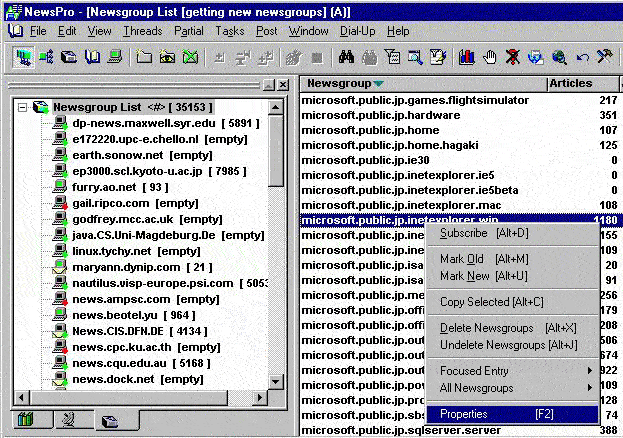
Task: Click the blue undo arrow icon
Action: 582,58
